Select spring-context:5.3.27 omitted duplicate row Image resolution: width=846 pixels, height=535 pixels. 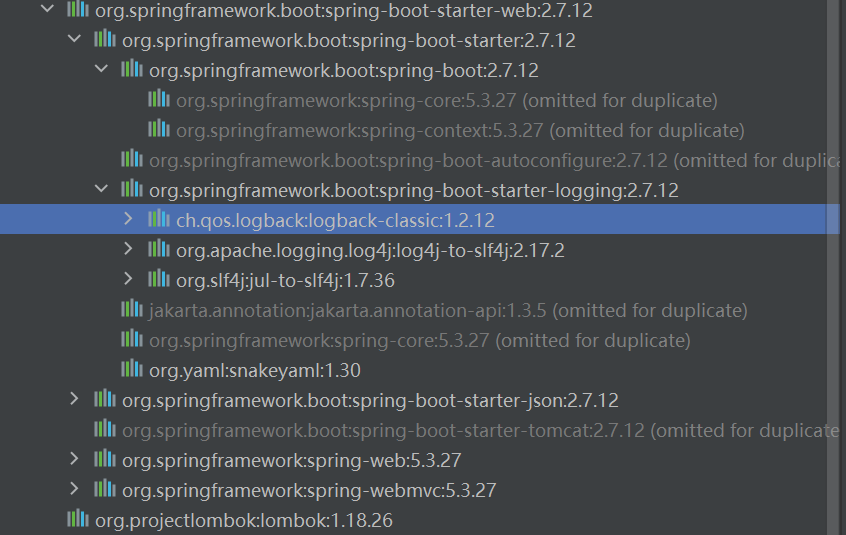[x=420, y=131]
